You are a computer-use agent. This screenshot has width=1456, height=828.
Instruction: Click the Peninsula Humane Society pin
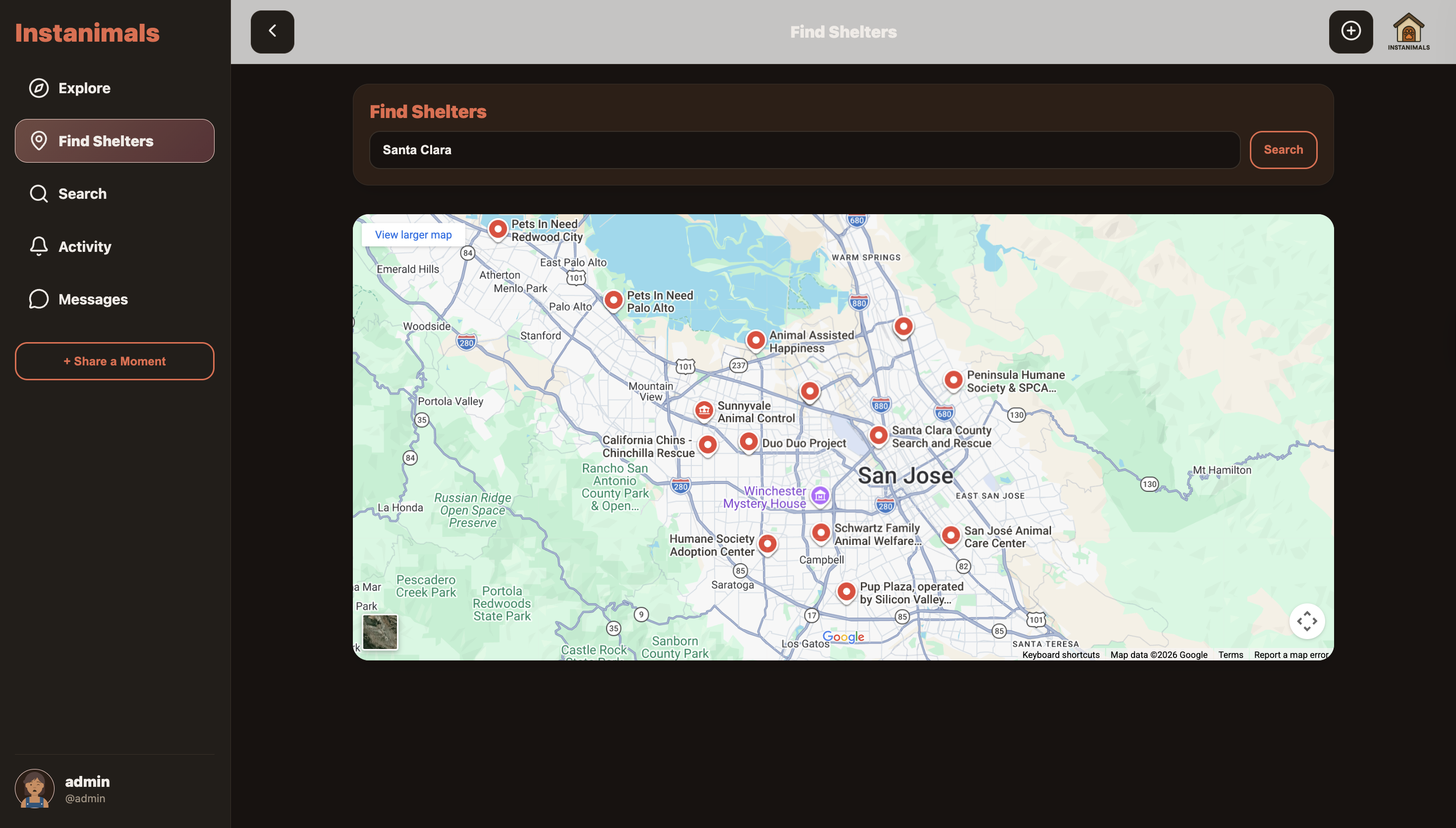953,379
